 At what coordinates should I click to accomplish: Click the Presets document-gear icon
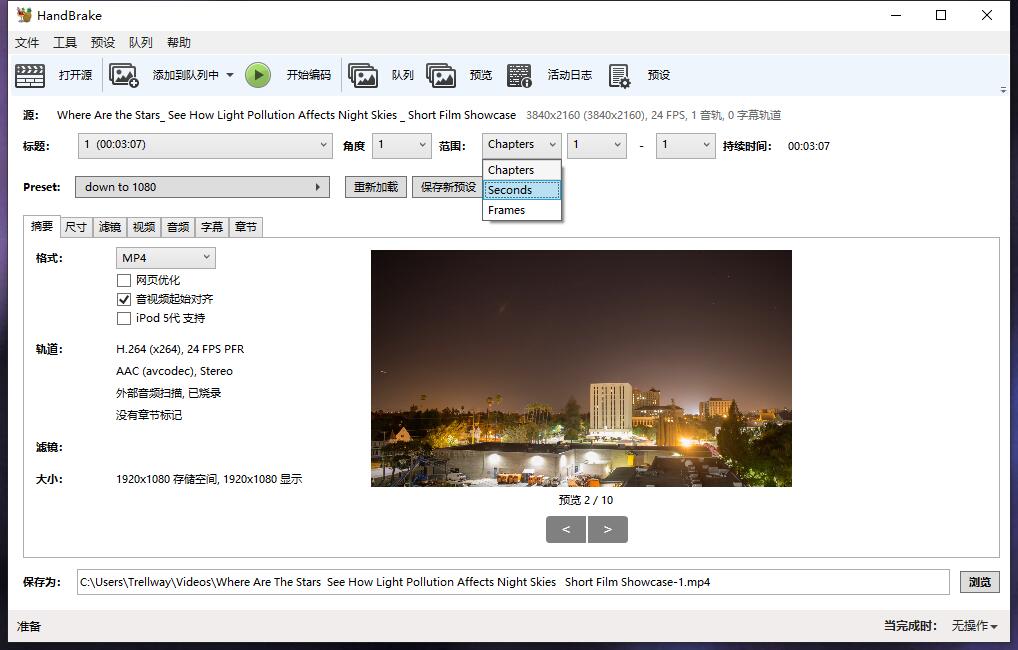pos(619,75)
